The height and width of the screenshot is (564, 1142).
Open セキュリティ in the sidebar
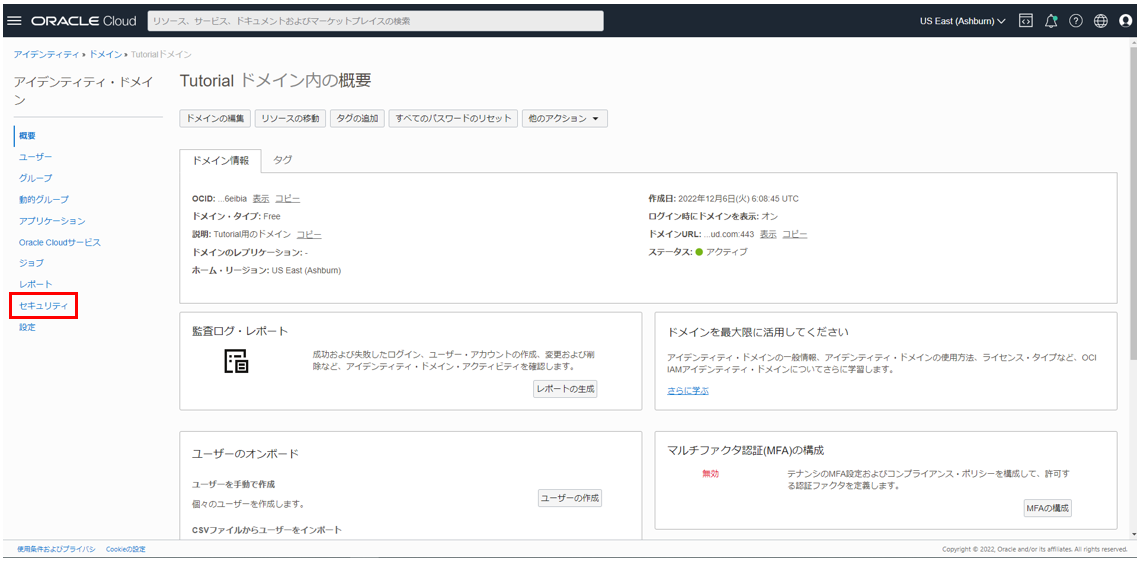[x=44, y=306]
